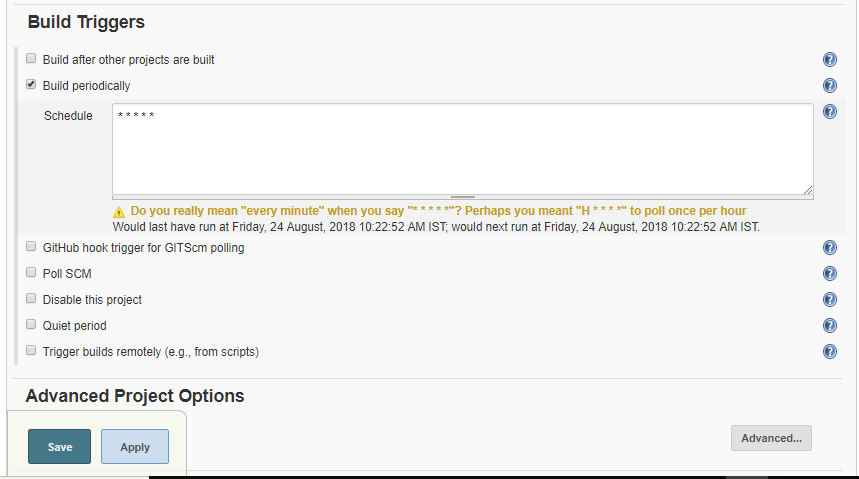Show help for Poll SCM option
This screenshot has width=859, height=479.
click(x=829, y=274)
